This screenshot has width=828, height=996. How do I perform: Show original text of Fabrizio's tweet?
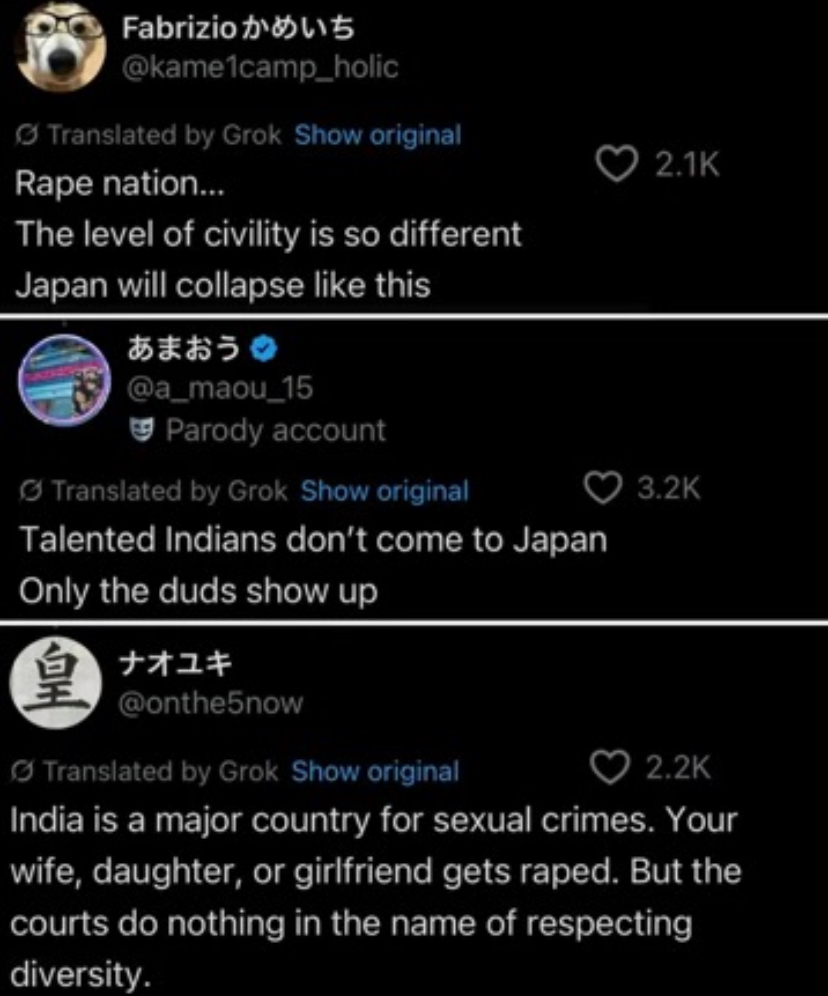click(x=377, y=135)
